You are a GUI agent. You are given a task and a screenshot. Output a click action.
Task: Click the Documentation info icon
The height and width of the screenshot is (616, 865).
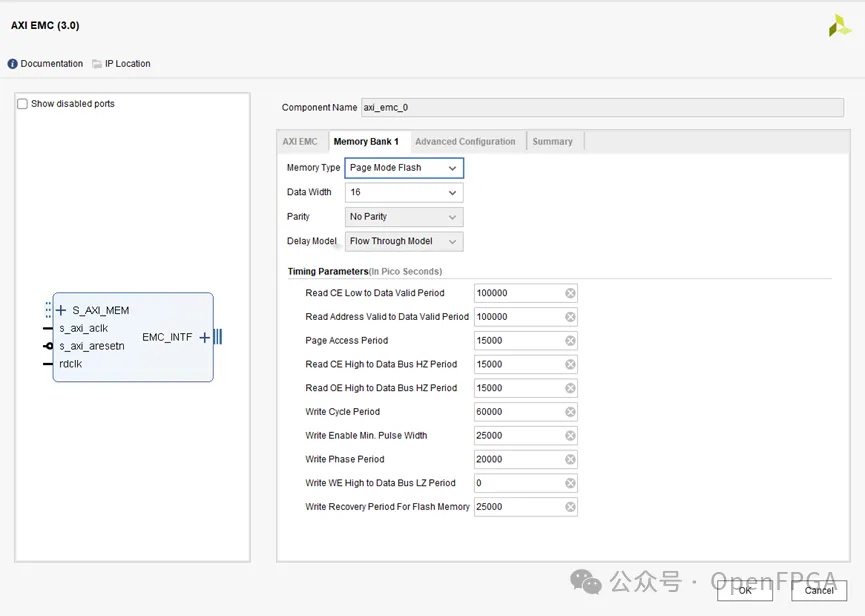[x=13, y=64]
